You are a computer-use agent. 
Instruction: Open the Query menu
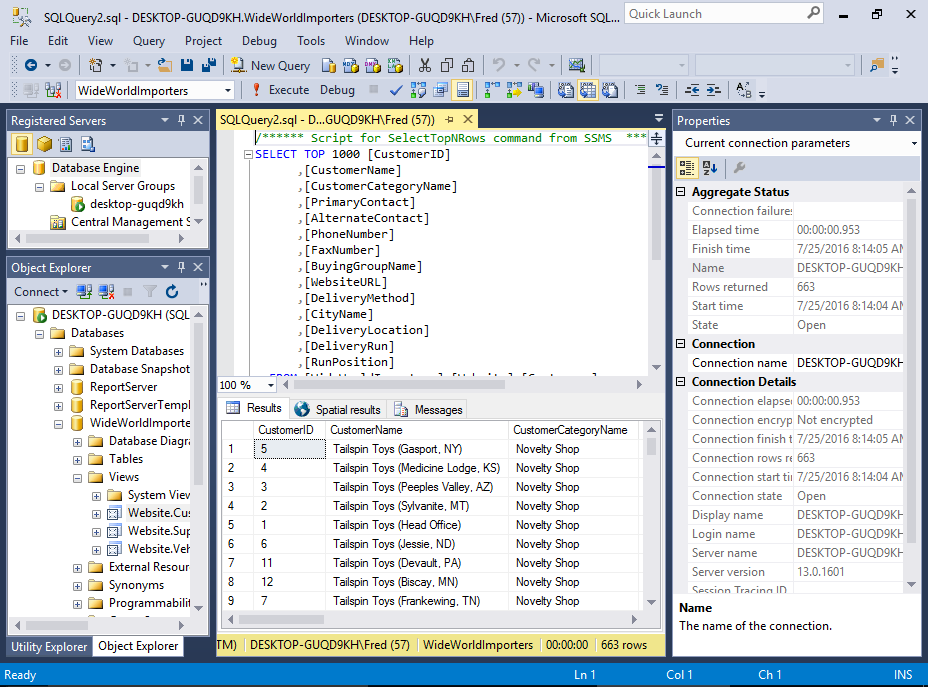(x=148, y=40)
